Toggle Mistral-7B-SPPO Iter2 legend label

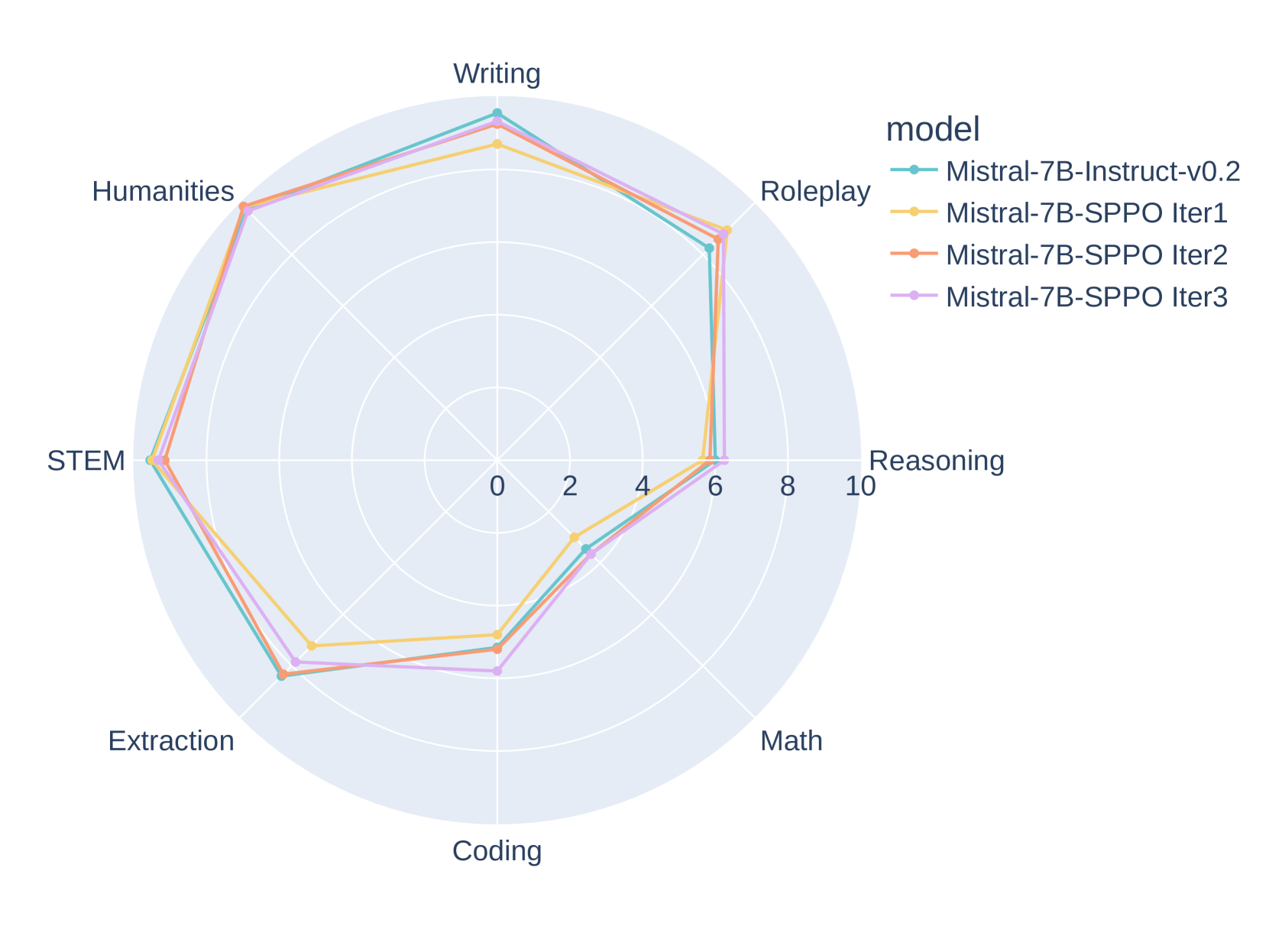tap(1086, 255)
